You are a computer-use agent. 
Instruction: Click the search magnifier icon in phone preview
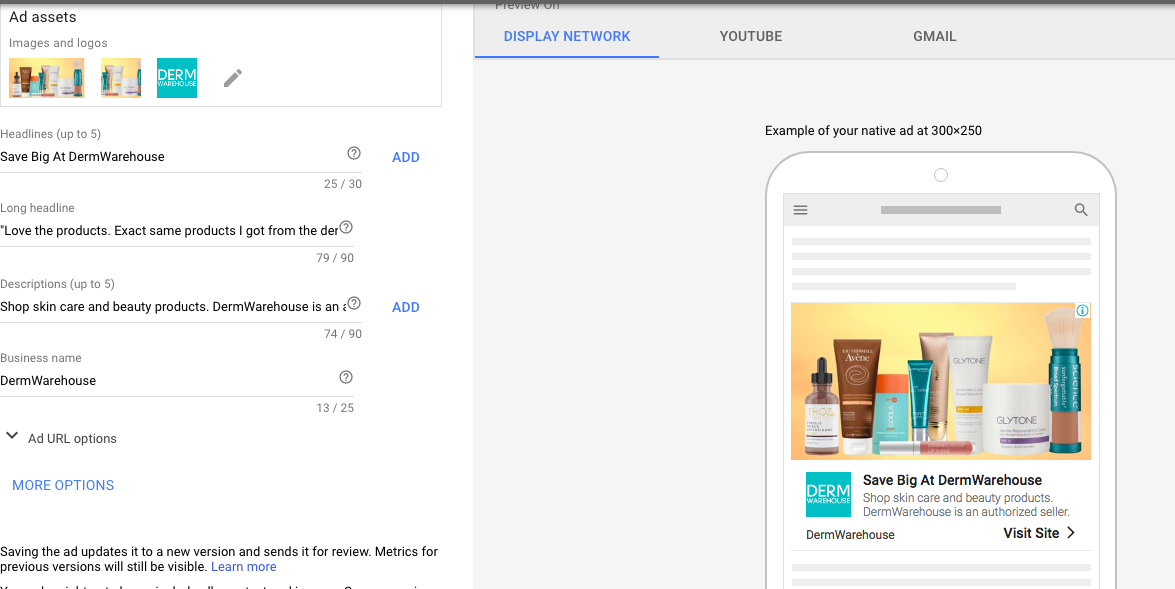pyautogui.click(x=1081, y=210)
